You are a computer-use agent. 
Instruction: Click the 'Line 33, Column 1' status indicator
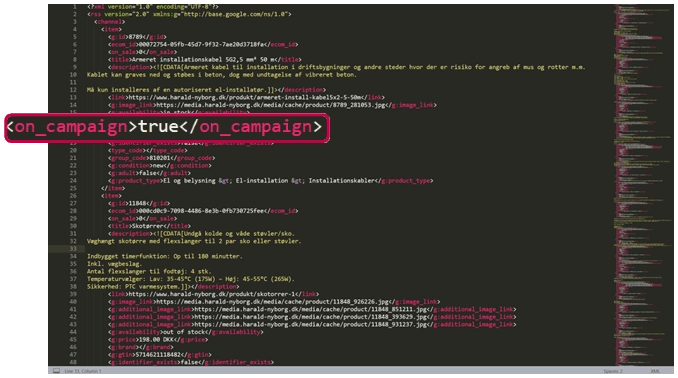(83, 371)
